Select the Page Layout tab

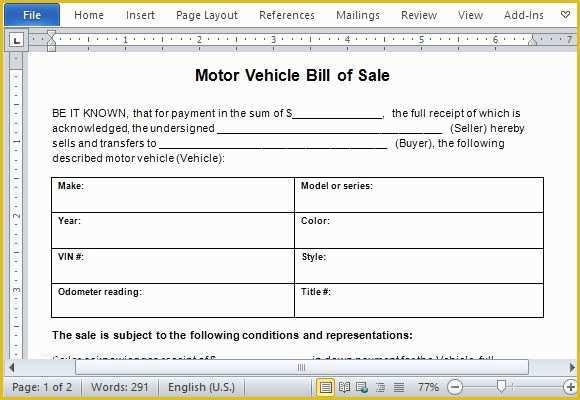click(x=207, y=15)
